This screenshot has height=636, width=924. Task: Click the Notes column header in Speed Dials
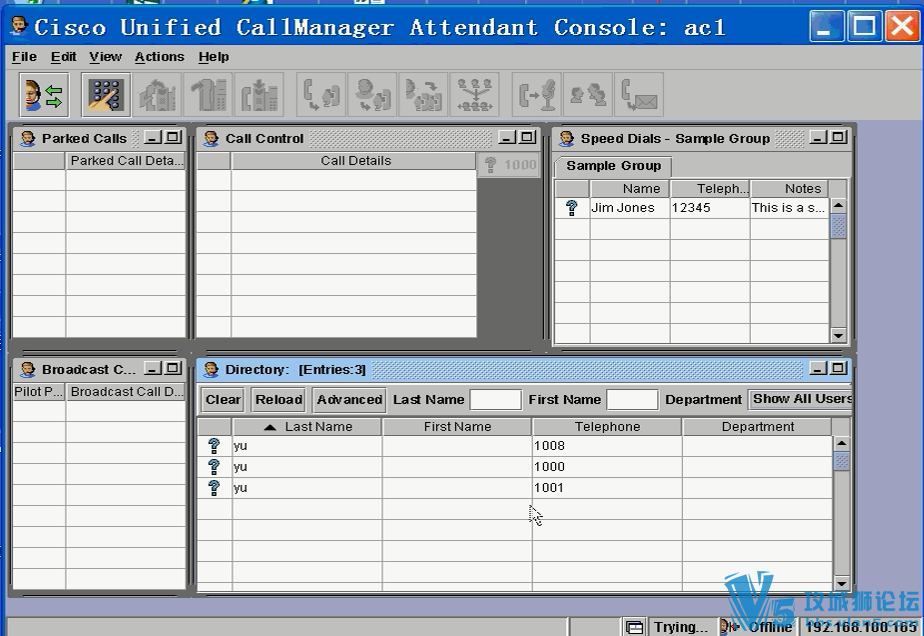tap(790, 189)
